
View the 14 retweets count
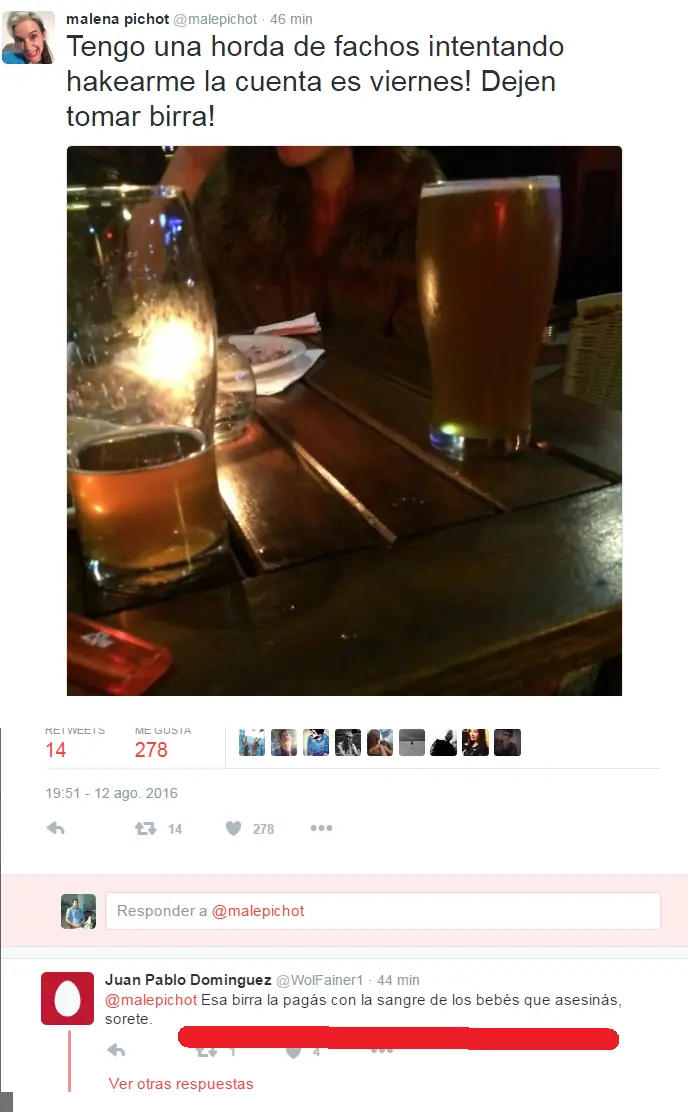56,750
